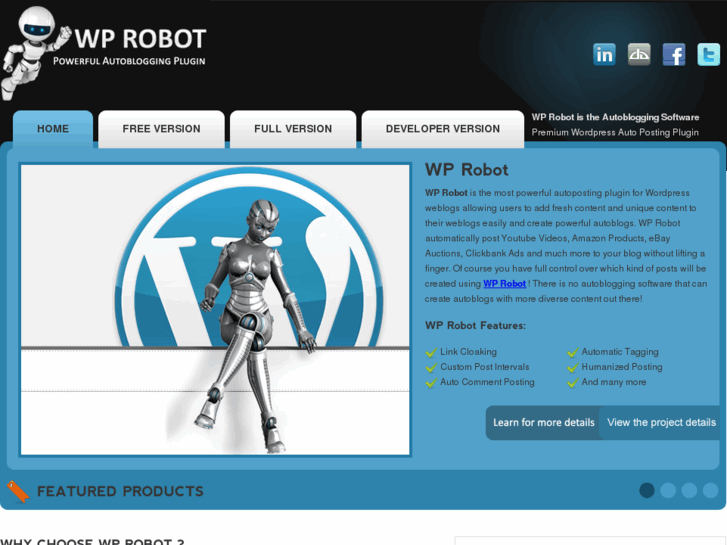Select the HOME tab
The image size is (727, 545).
(53, 129)
